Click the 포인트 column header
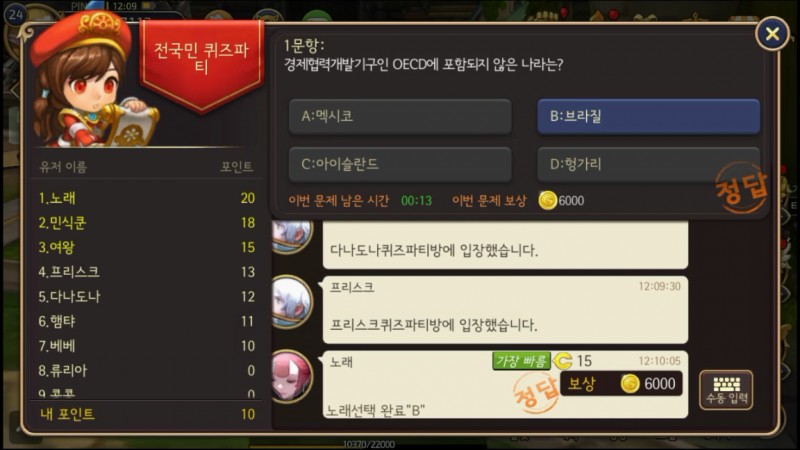800x450 pixels. [237, 167]
